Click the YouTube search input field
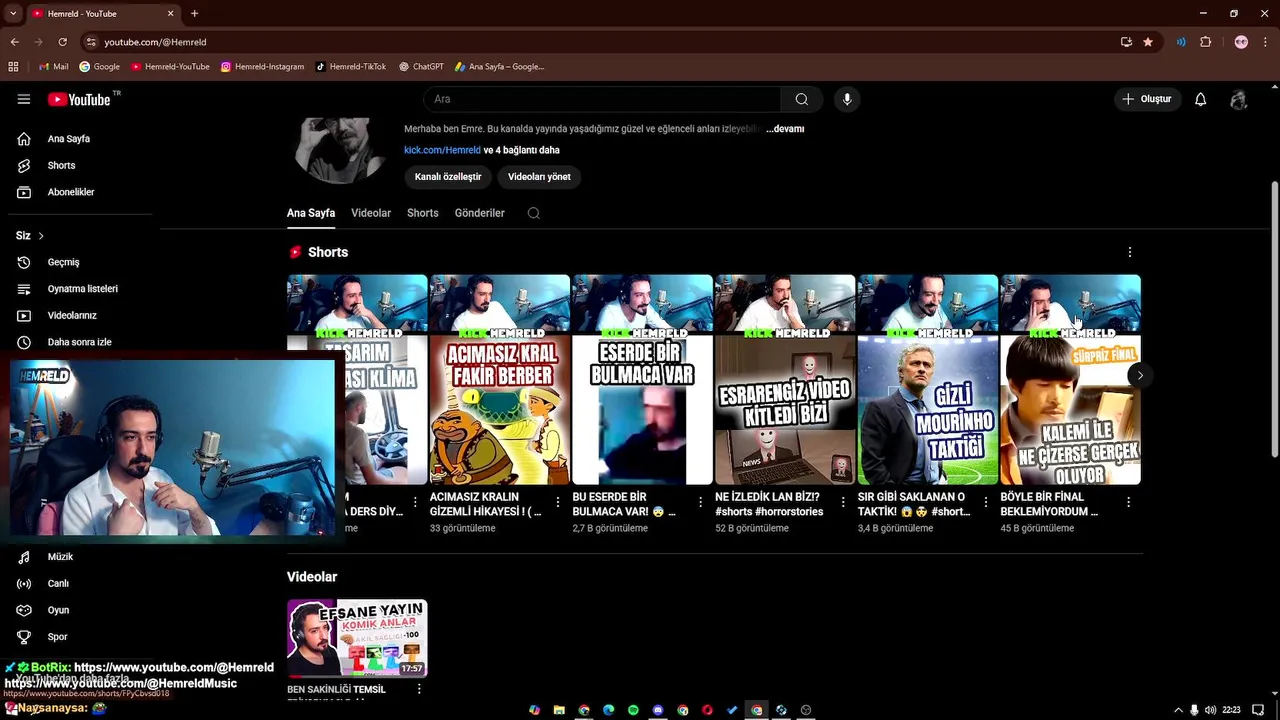This screenshot has height=720, width=1280. tap(603, 99)
